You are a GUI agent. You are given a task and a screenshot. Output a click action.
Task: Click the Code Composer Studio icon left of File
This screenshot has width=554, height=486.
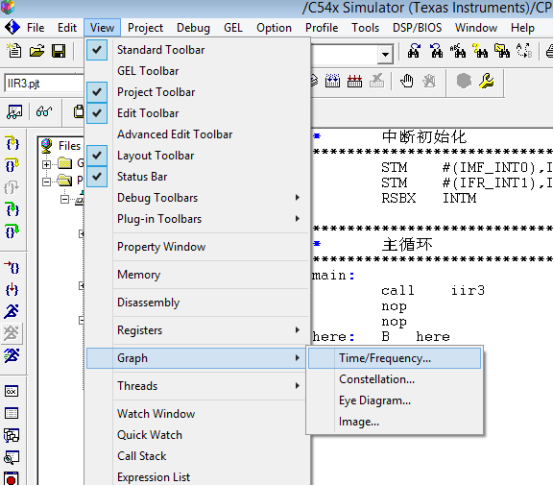tap(13, 27)
